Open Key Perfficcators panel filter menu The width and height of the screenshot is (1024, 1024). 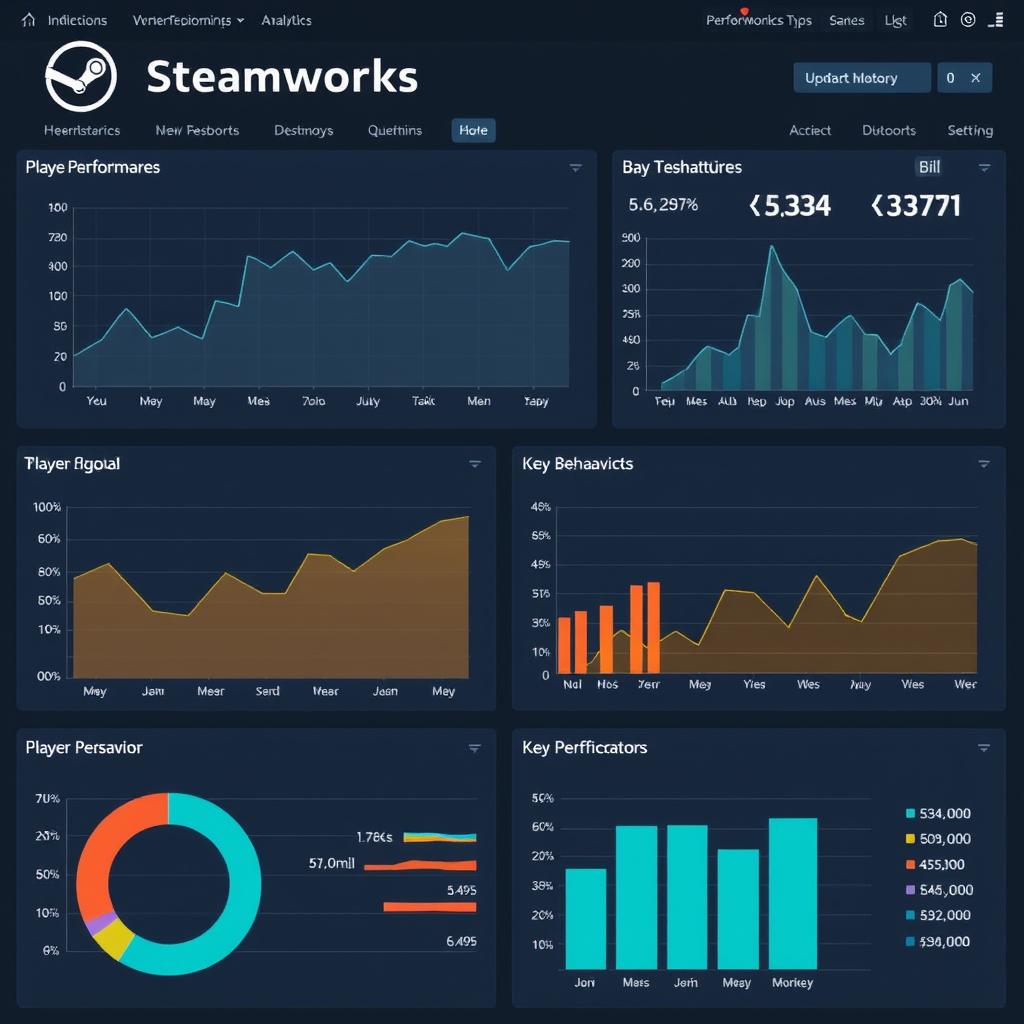tap(984, 748)
